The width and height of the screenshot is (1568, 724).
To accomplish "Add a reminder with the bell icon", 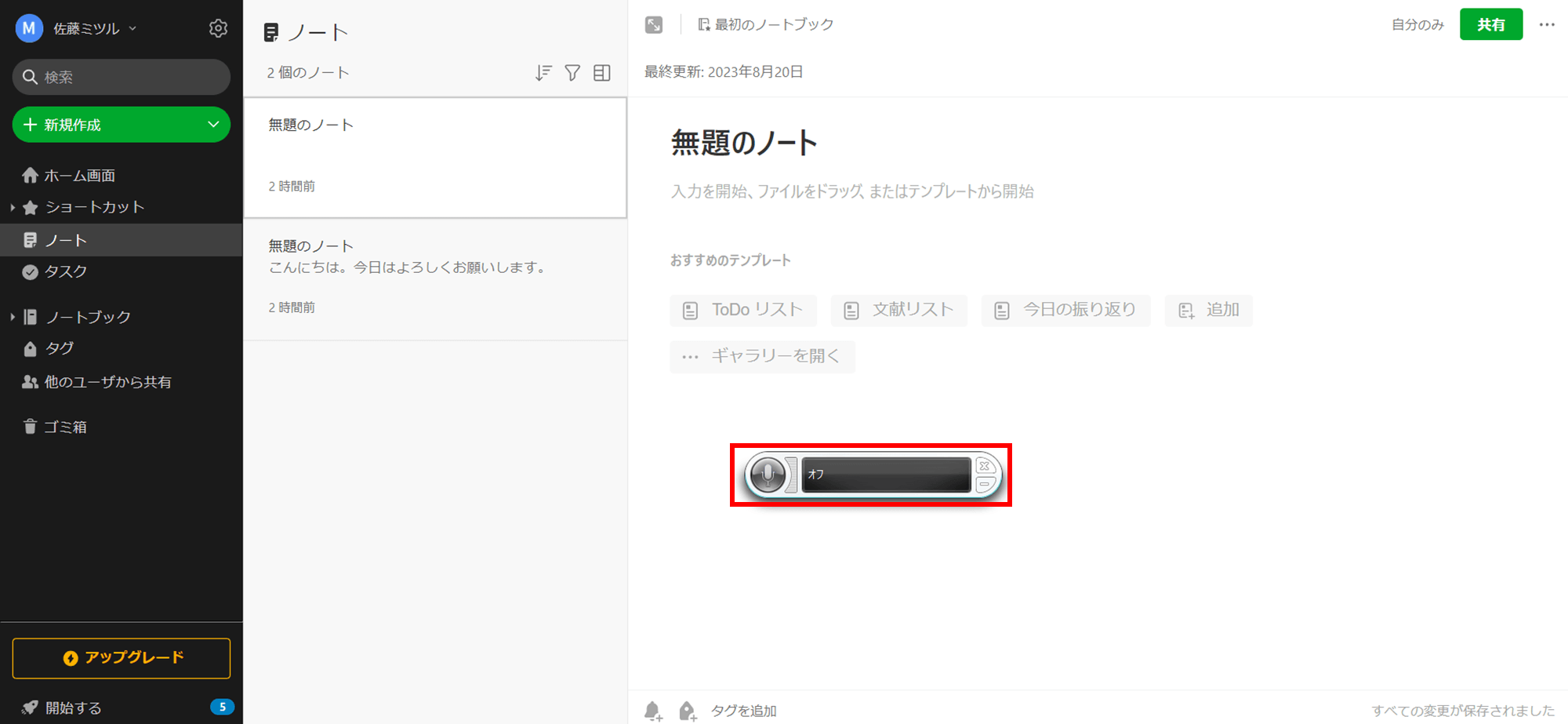I will [653, 711].
